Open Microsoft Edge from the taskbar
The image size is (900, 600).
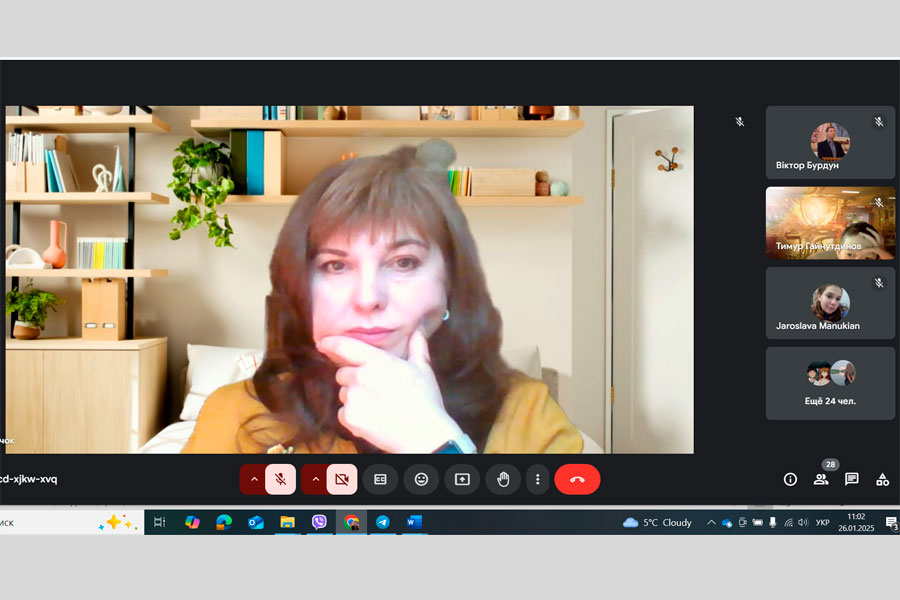[x=224, y=522]
